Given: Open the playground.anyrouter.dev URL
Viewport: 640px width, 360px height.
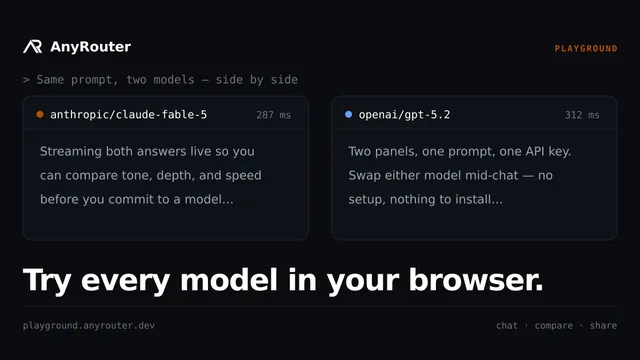Looking at the screenshot, I should (x=89, y=326).
